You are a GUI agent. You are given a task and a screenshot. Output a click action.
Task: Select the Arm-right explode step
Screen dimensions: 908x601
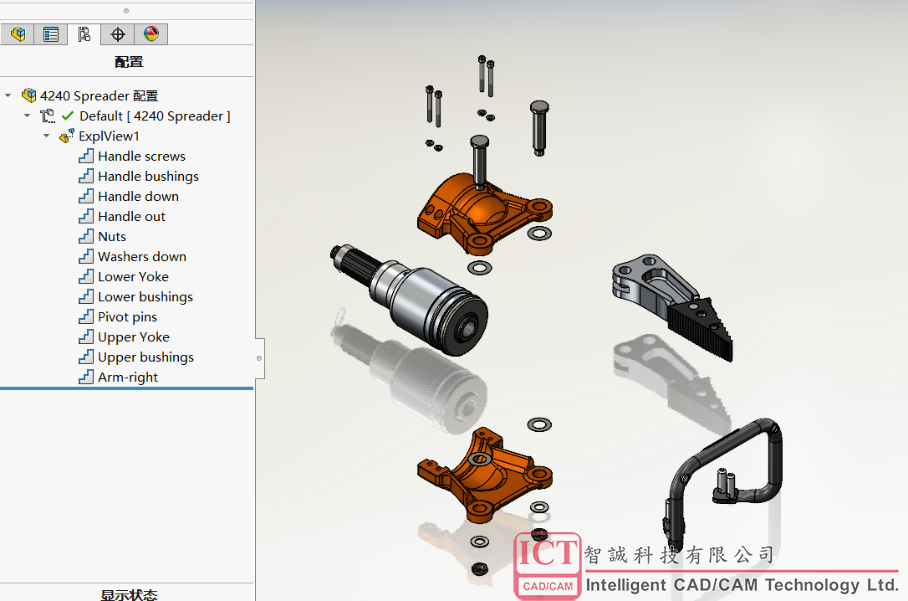128,377
